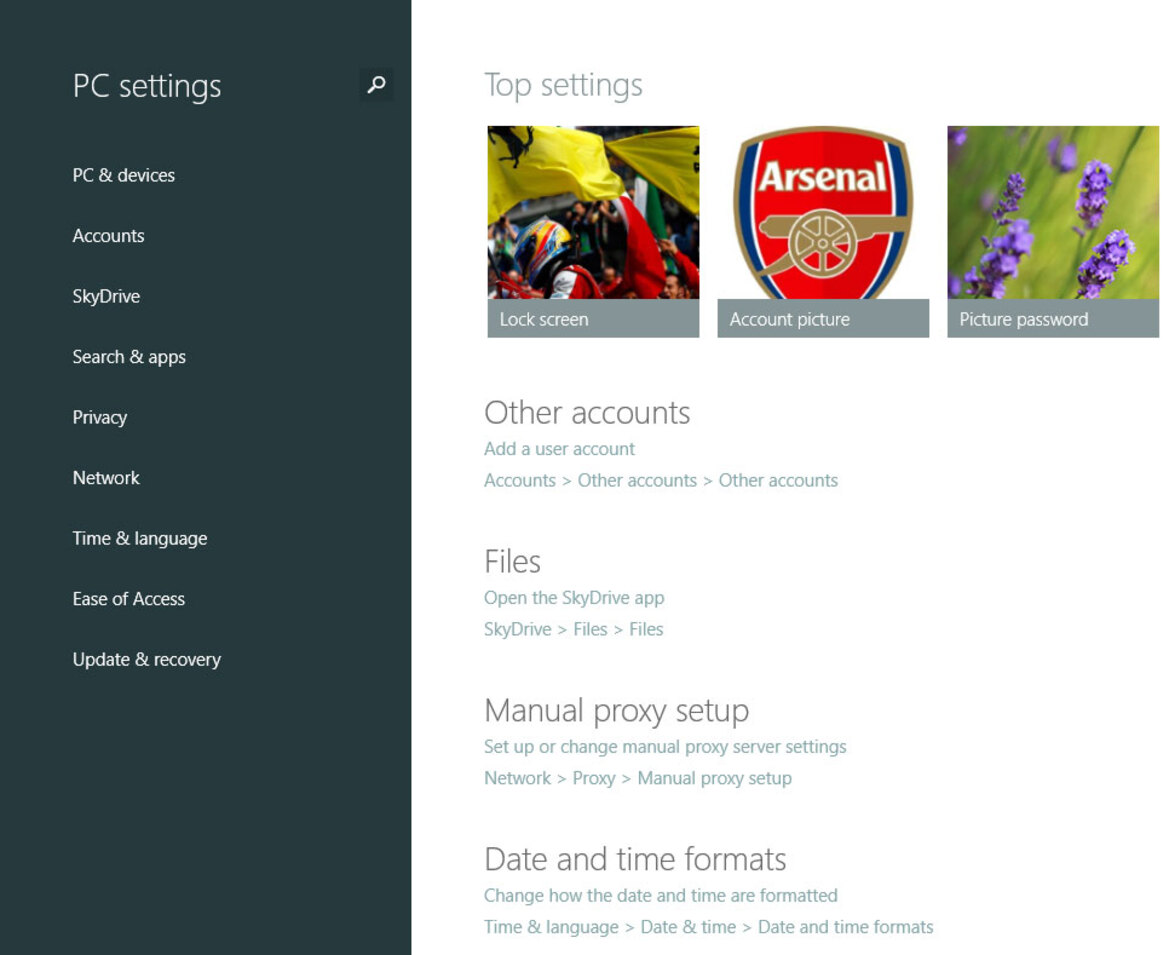The height and width of the screenshot is (955, 1169).
Task: Click the Account picture label
Action: point(790,319)
